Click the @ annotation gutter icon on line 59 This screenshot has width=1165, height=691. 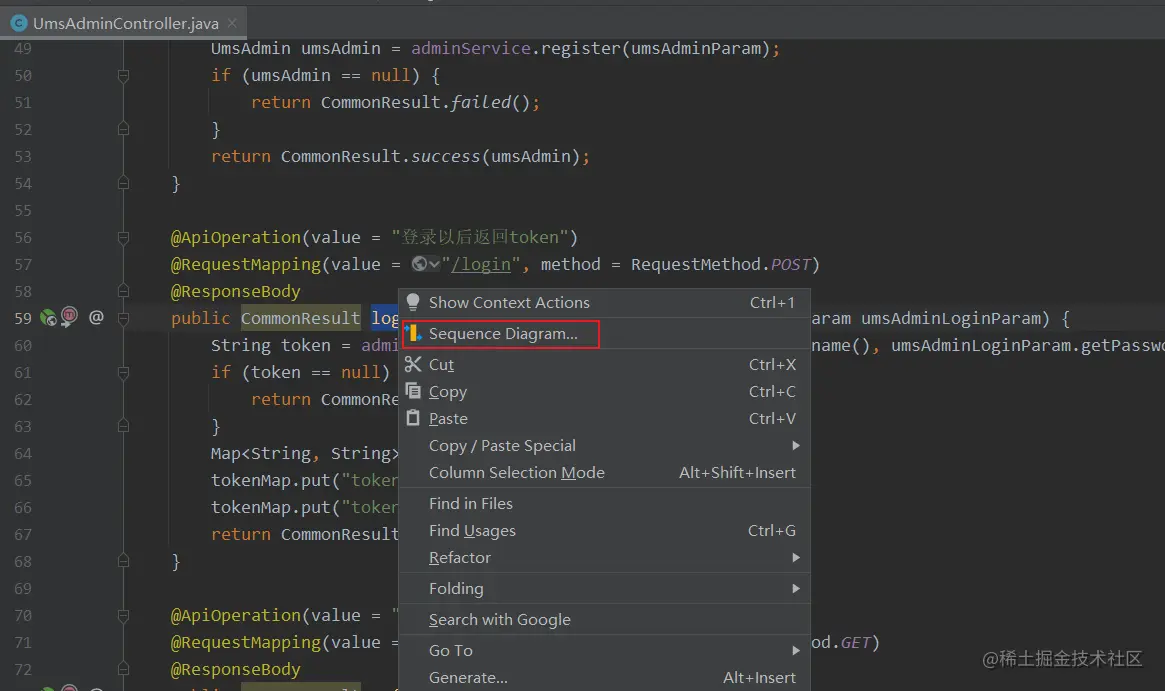click(x=96, y=317)
